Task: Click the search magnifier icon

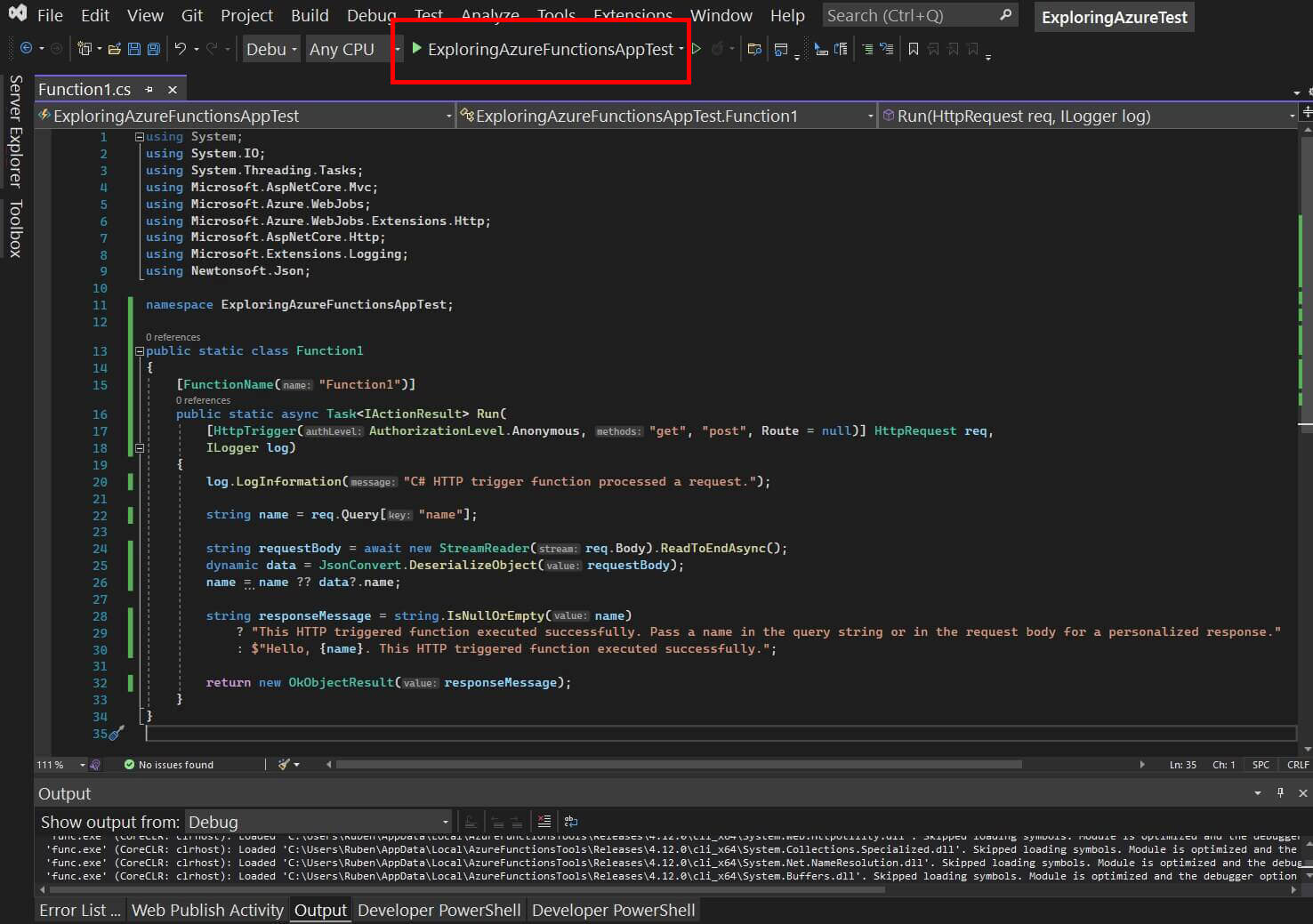Action: coord(1006,15)
